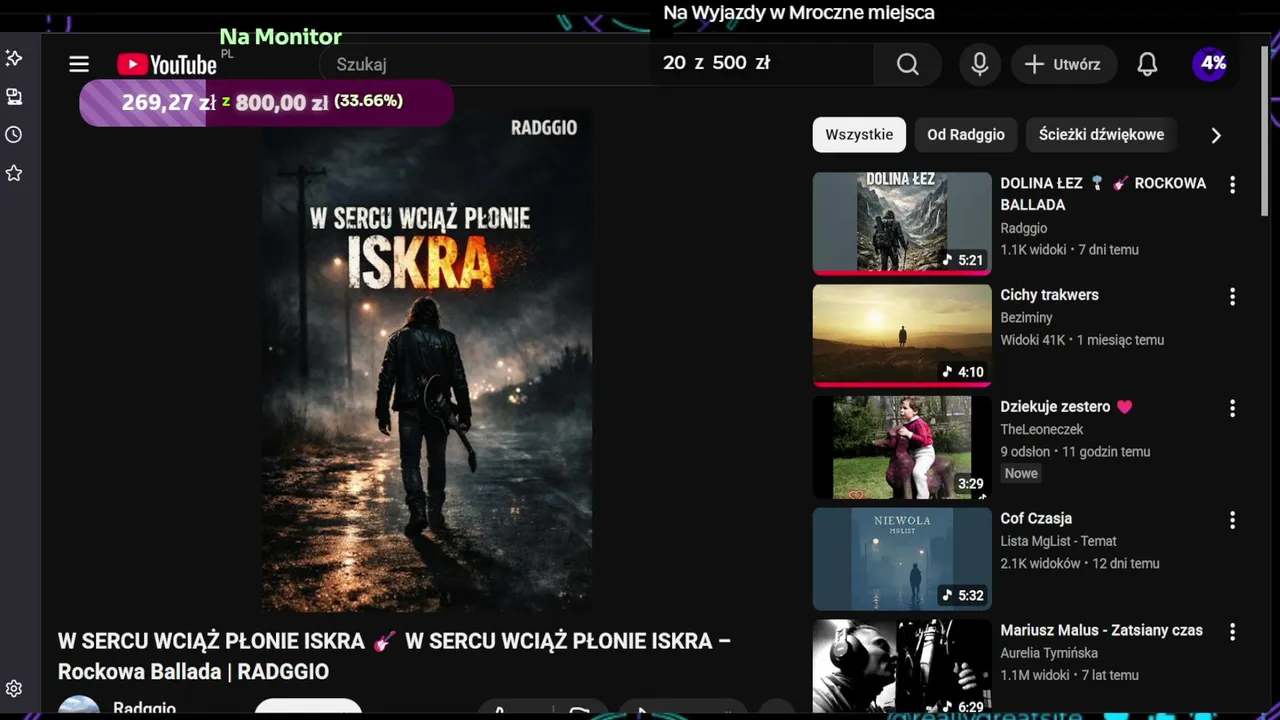Open the Mariusz Malus video thumbnail
Viewport: 1280px width, 720px height.
(x=902, y=666)
